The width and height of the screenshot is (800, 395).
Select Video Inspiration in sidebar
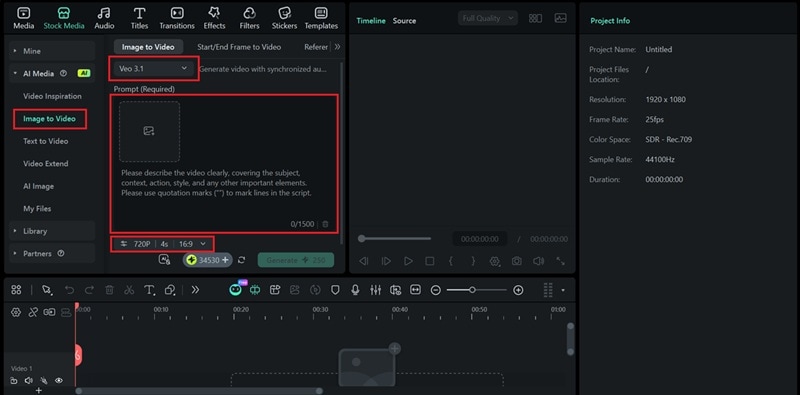tap(52, 96)
